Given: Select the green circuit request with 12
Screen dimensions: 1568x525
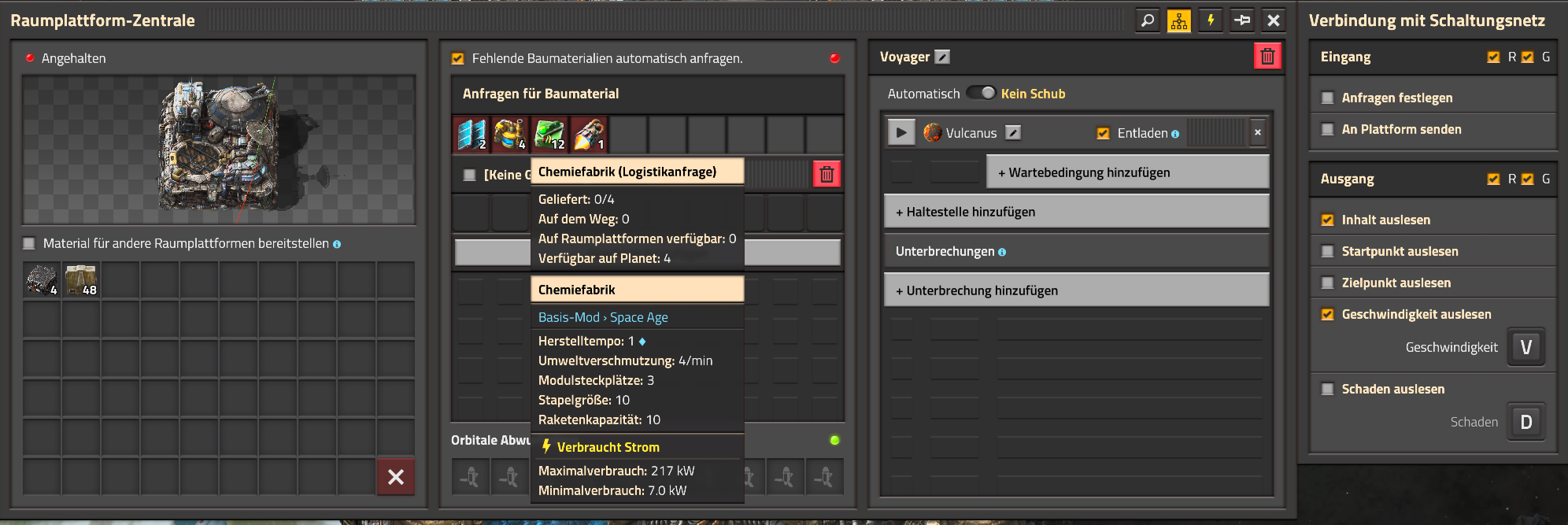Looking at the screenshot, I should [x=550, y=135].
